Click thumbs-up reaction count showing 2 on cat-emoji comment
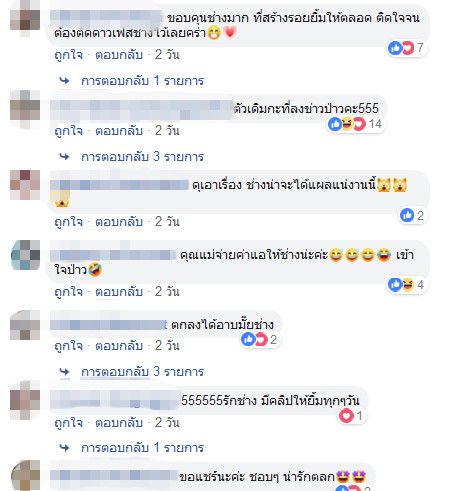Screen dimensions: 460x491 tap(413, 215)
